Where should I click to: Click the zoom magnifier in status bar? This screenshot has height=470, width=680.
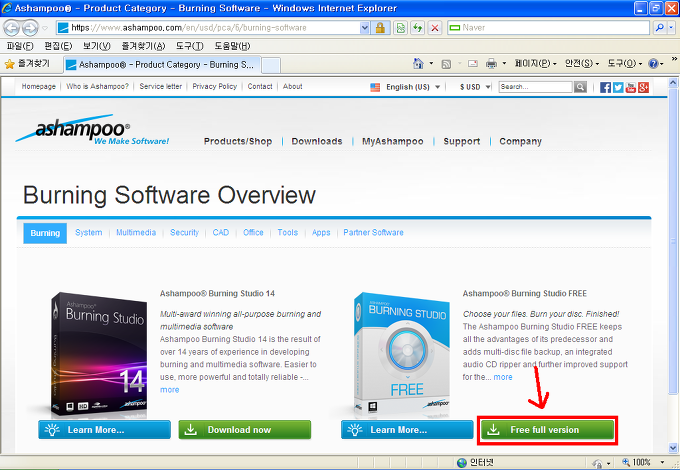pos(626,462)
